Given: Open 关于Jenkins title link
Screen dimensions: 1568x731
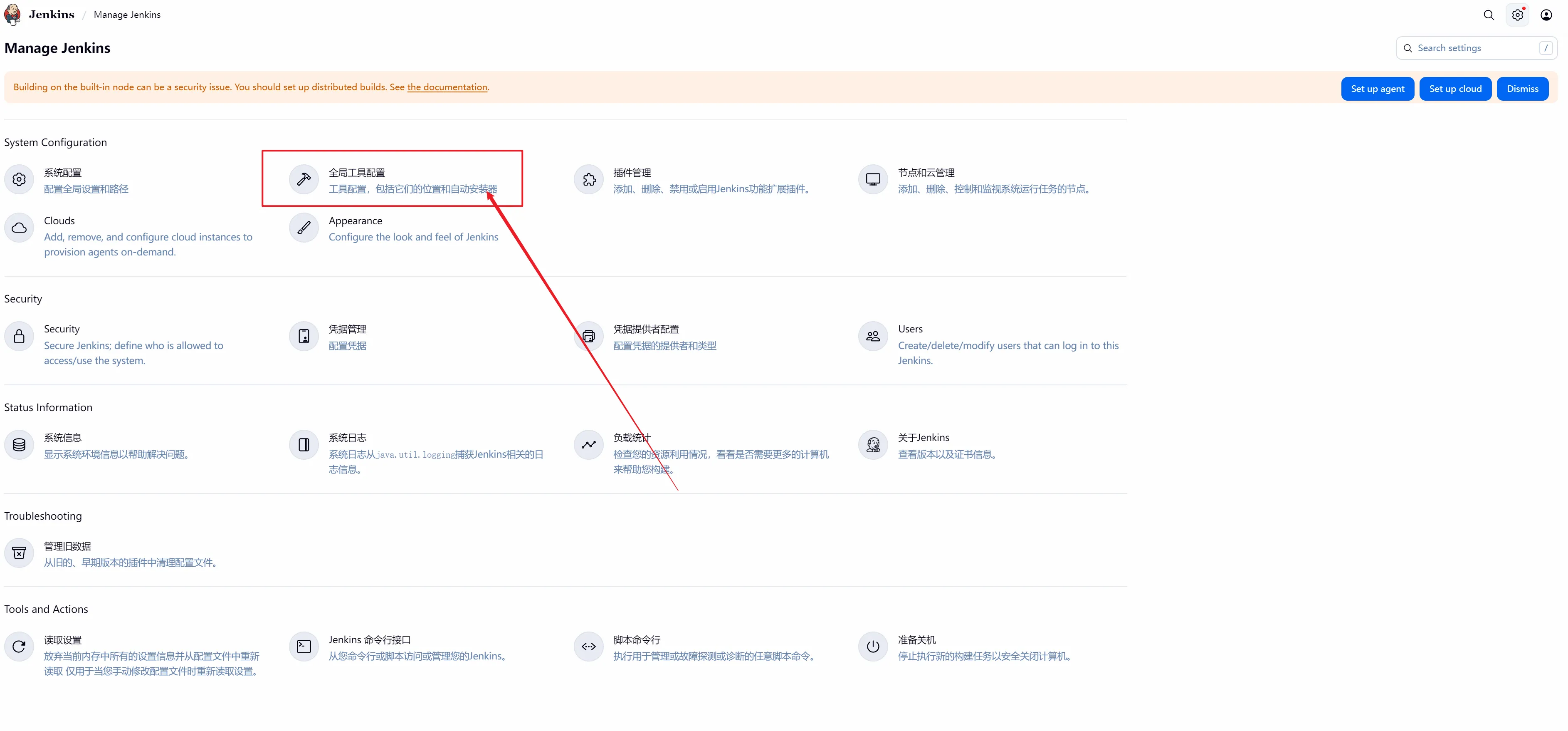Looking at the screenshot, I should tap(924, 438).
